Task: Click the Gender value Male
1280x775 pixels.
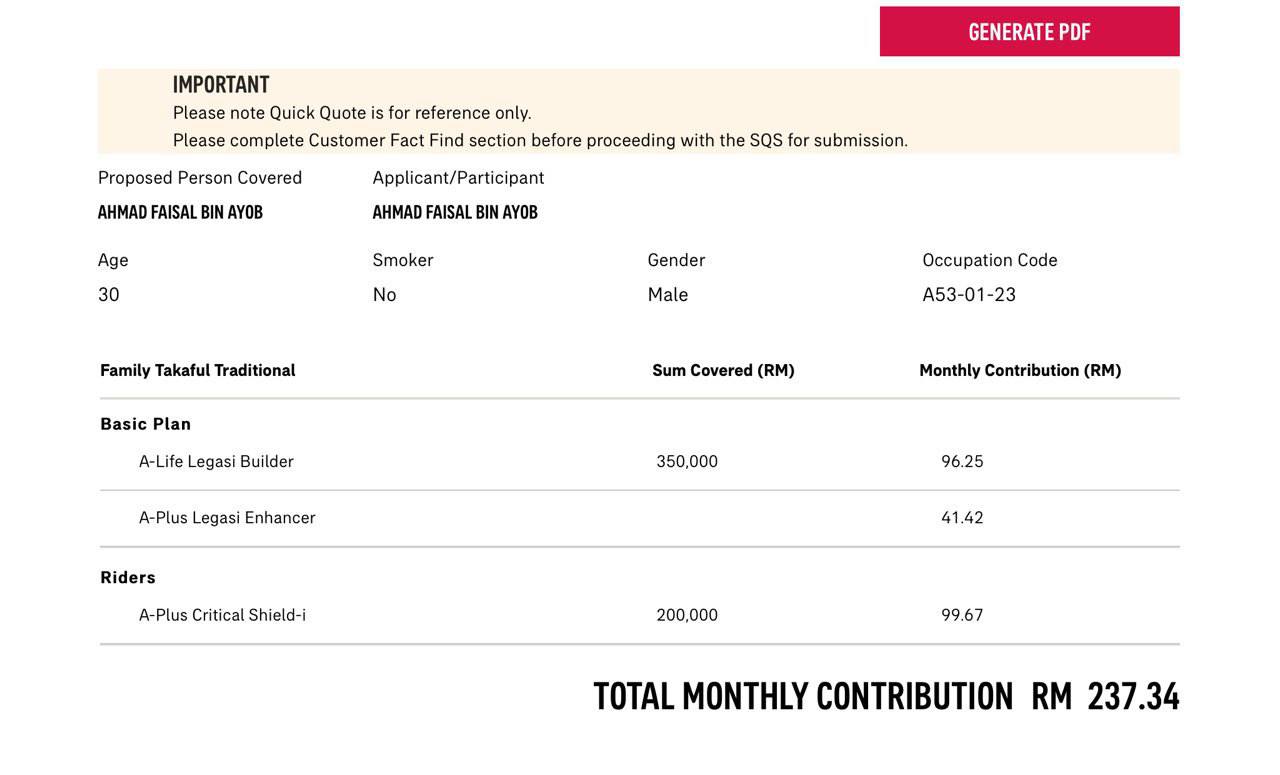Action: coord(668,295)
